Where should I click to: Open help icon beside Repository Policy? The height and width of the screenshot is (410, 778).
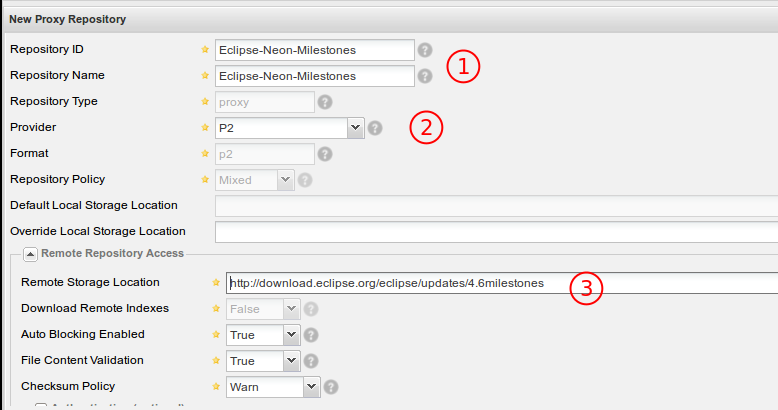pyautogui.click(x=305, y=180)
